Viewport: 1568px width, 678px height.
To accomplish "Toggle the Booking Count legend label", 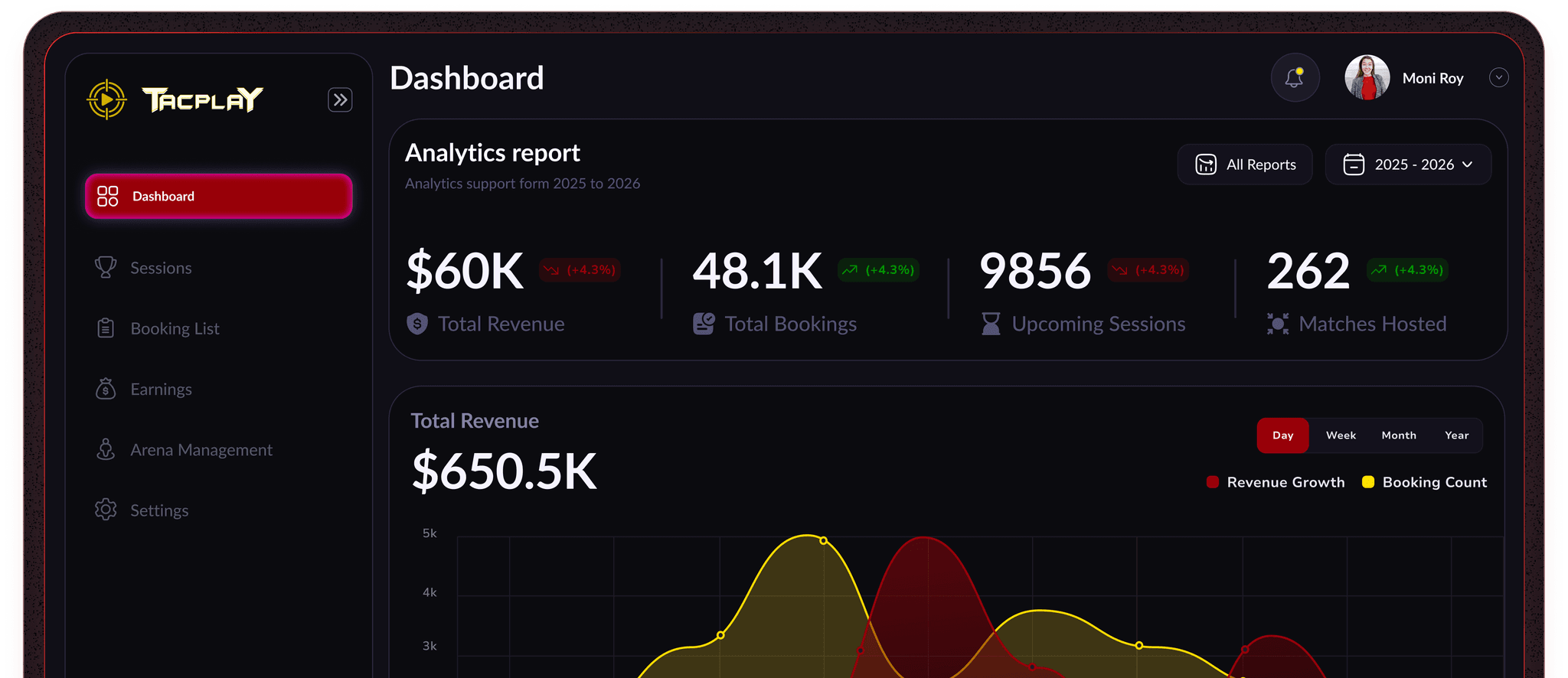I will point(1435,482).
